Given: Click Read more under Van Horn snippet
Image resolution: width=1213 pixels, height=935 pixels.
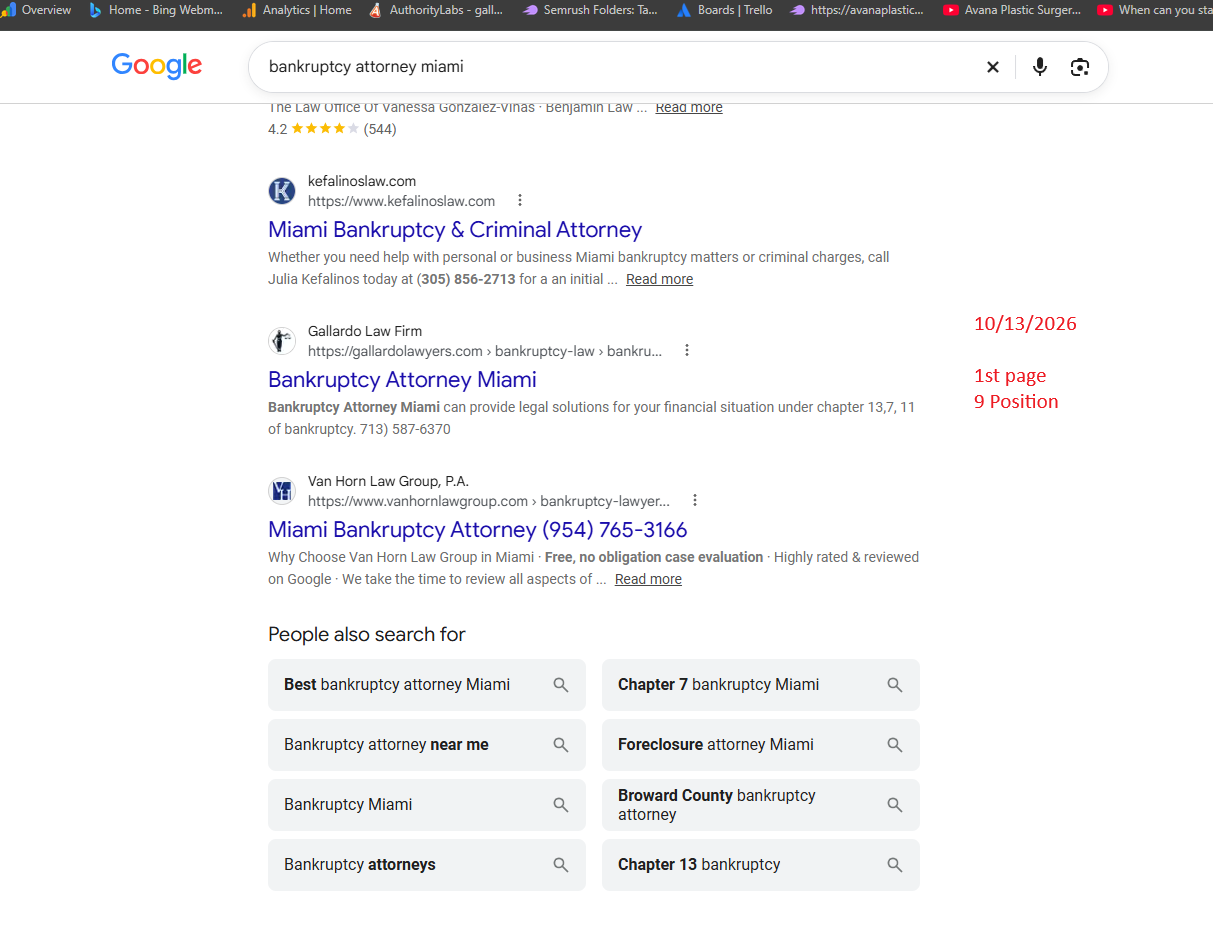Looking at the screenshot, I should coord(648,580).
